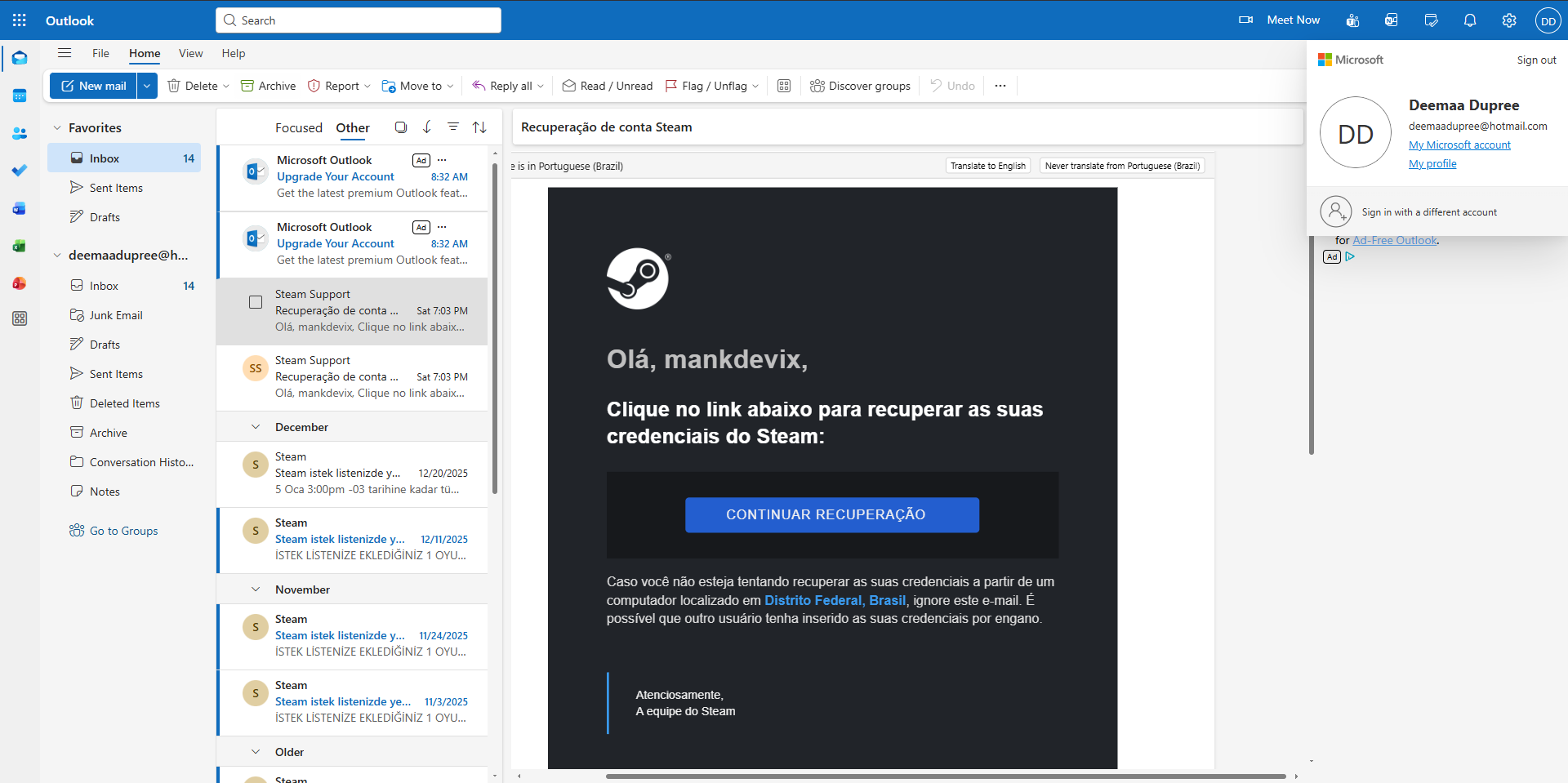Click Never translate from Portuguese (Brazil)
Viewport: 1568px width, 783px height.
pyautogui.click(x=1122, y=166)
